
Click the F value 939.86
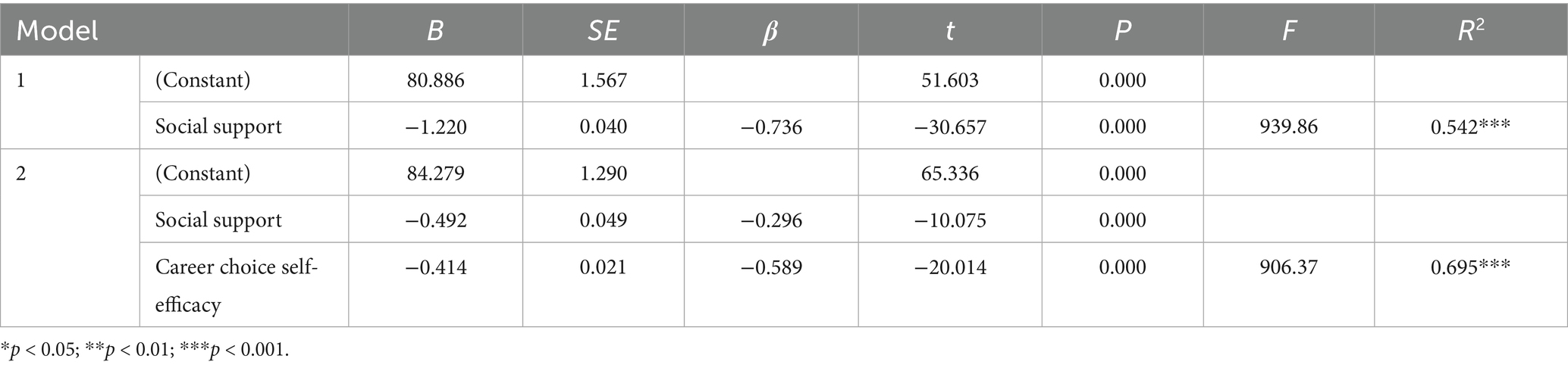(1288, 126)
